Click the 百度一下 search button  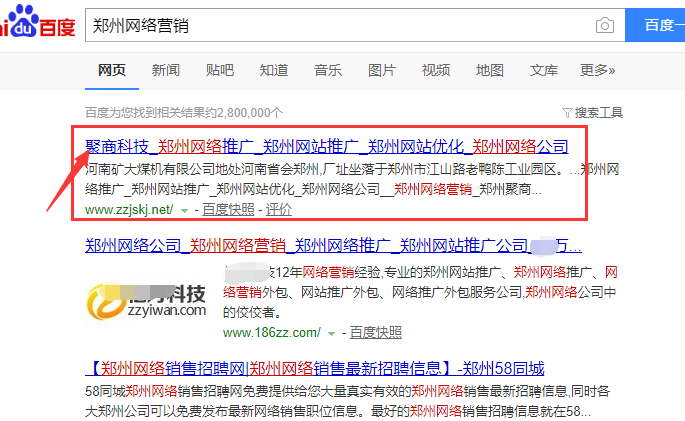655,25
